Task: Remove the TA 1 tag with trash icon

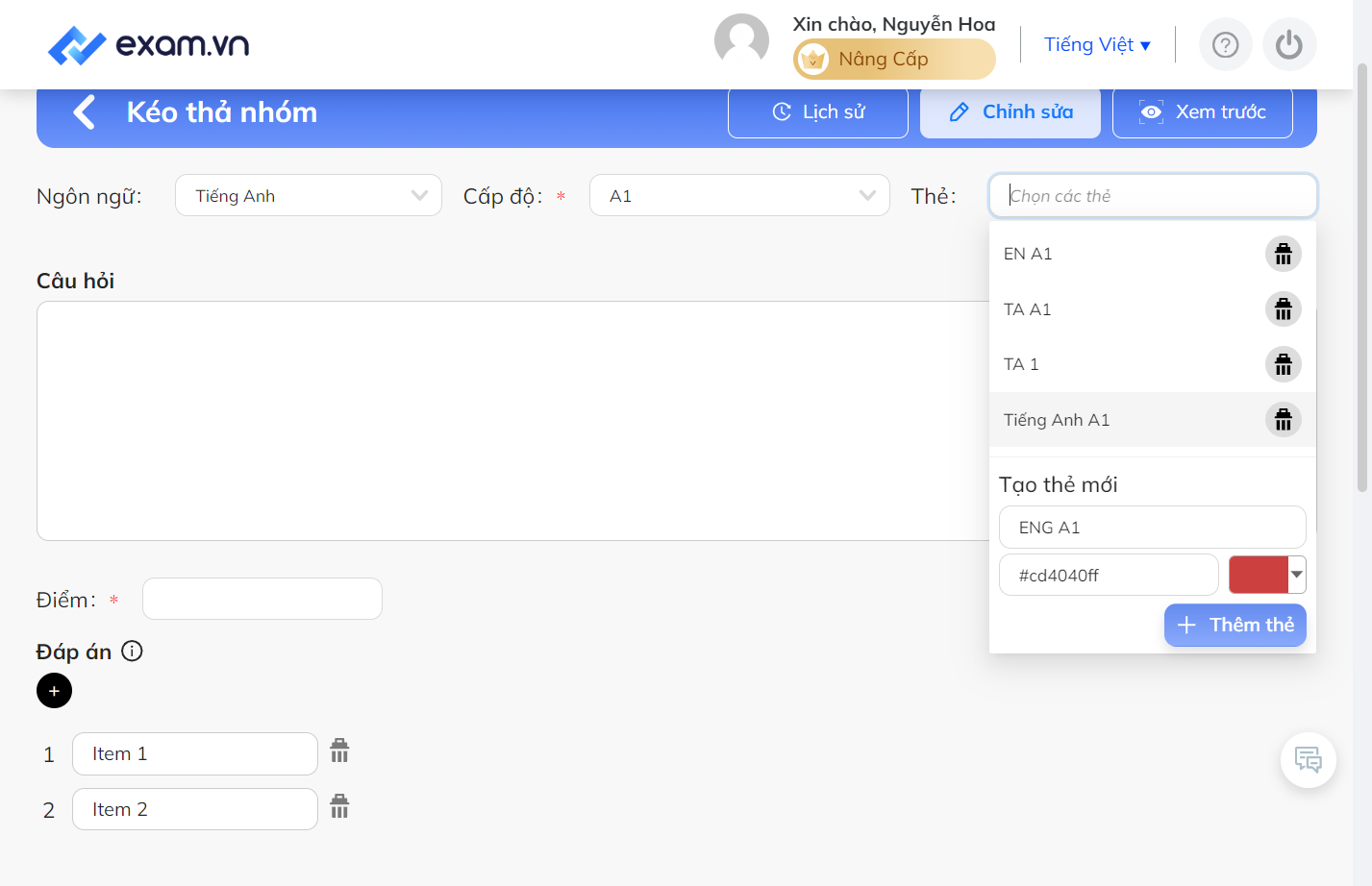Action: click(x=1283, y=365)
